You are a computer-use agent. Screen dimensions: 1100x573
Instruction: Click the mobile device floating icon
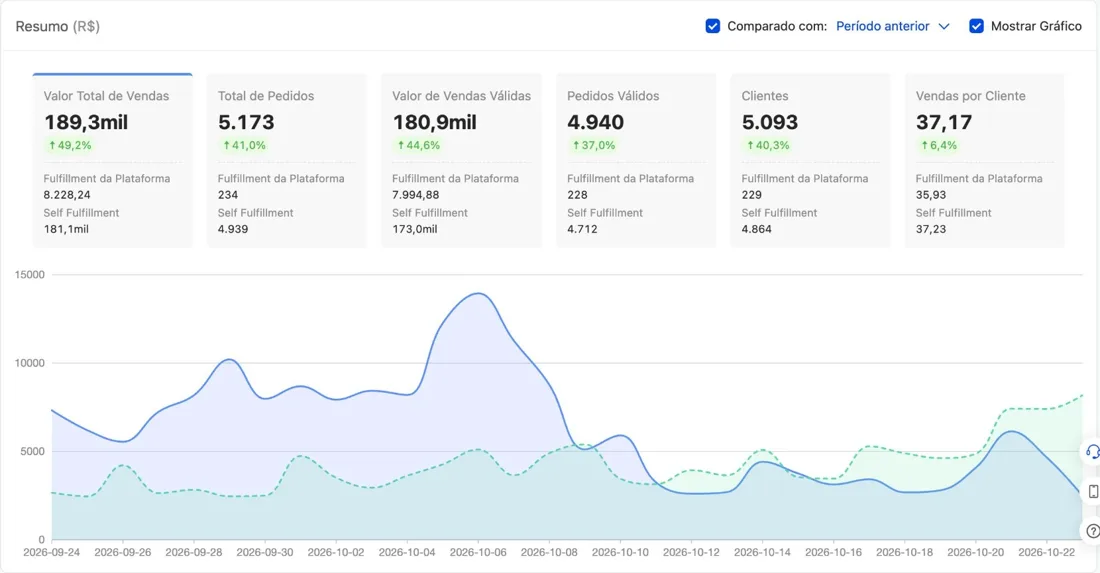[1093, 492]
